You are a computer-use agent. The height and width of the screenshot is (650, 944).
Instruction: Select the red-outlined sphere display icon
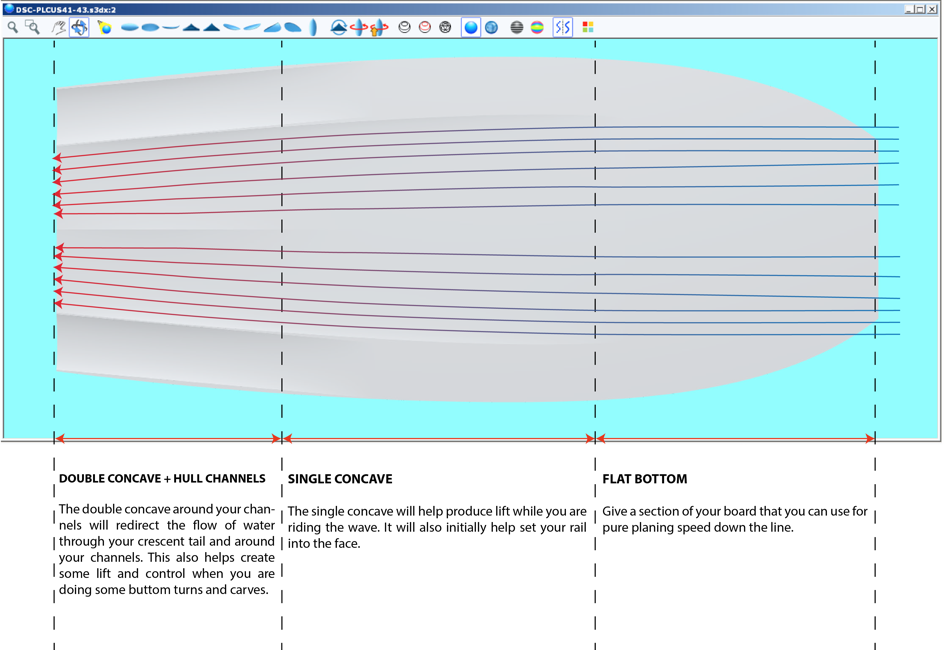pyautogui.click(x=425, y=27)
